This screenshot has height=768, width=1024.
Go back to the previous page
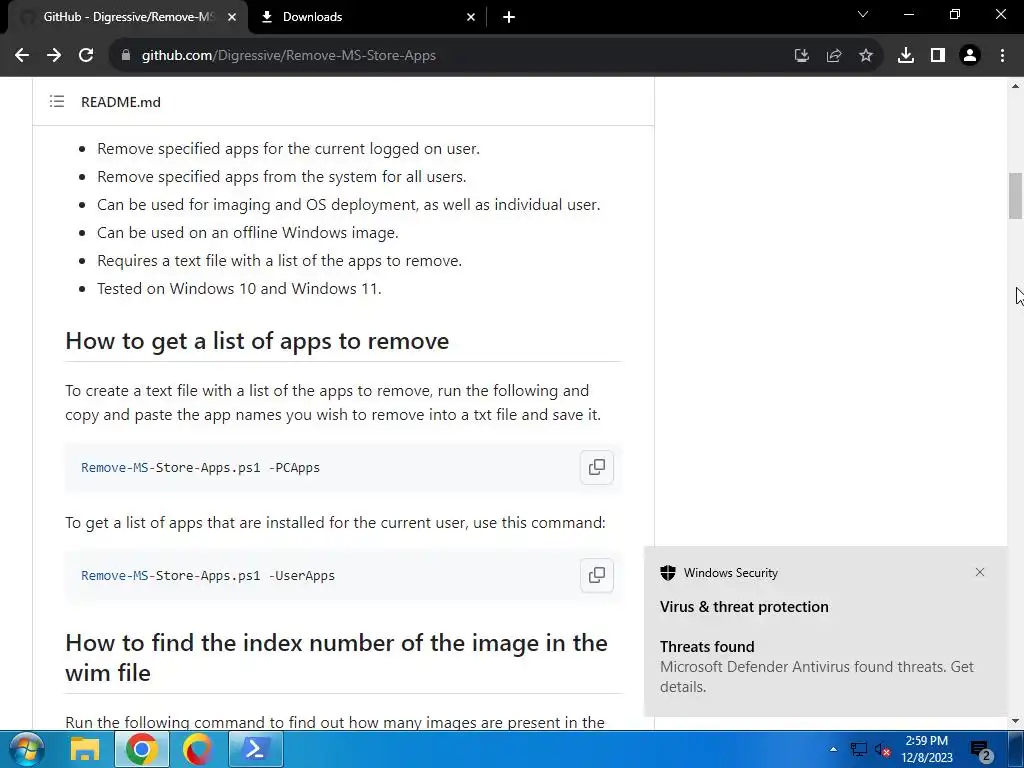pos(22,56)
